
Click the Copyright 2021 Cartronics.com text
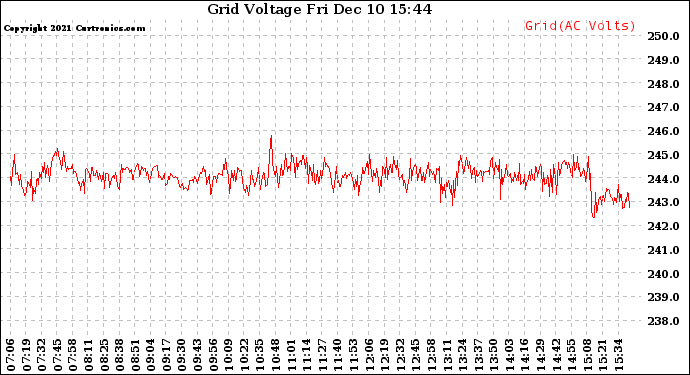coord(74,28)
